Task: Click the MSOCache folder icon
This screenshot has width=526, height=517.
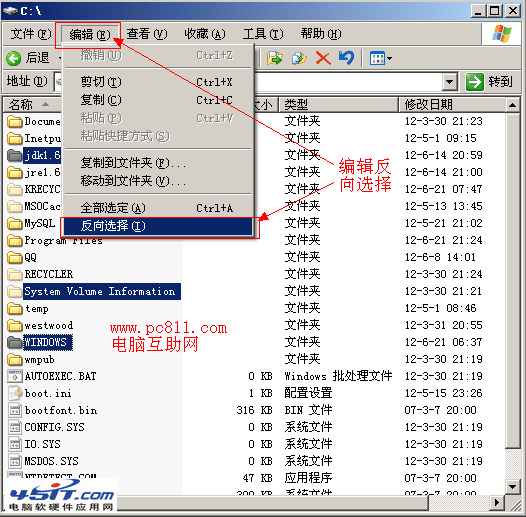Action: click(14, 206)
